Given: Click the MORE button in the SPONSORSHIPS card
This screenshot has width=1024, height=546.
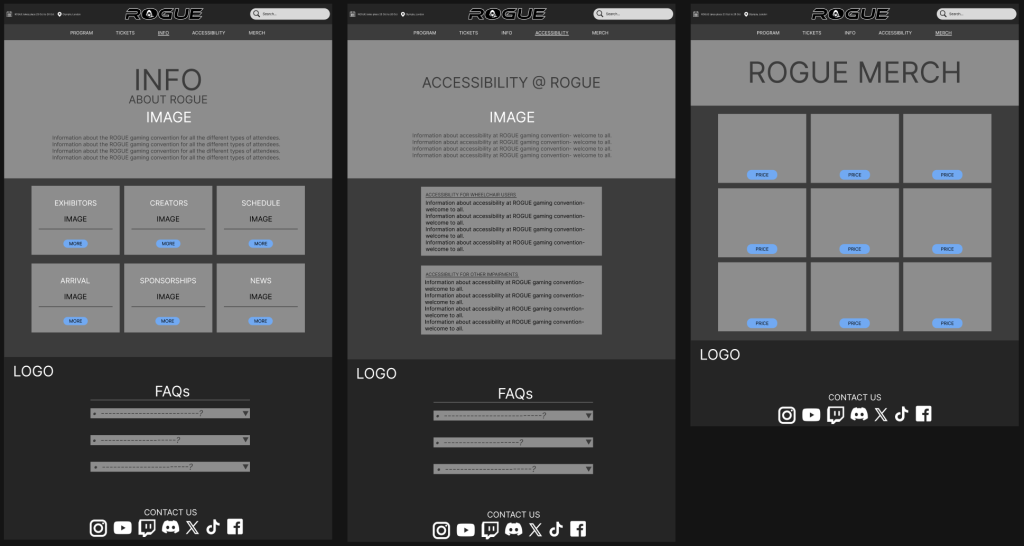Looking at the screenshot, I should (168, 321).
